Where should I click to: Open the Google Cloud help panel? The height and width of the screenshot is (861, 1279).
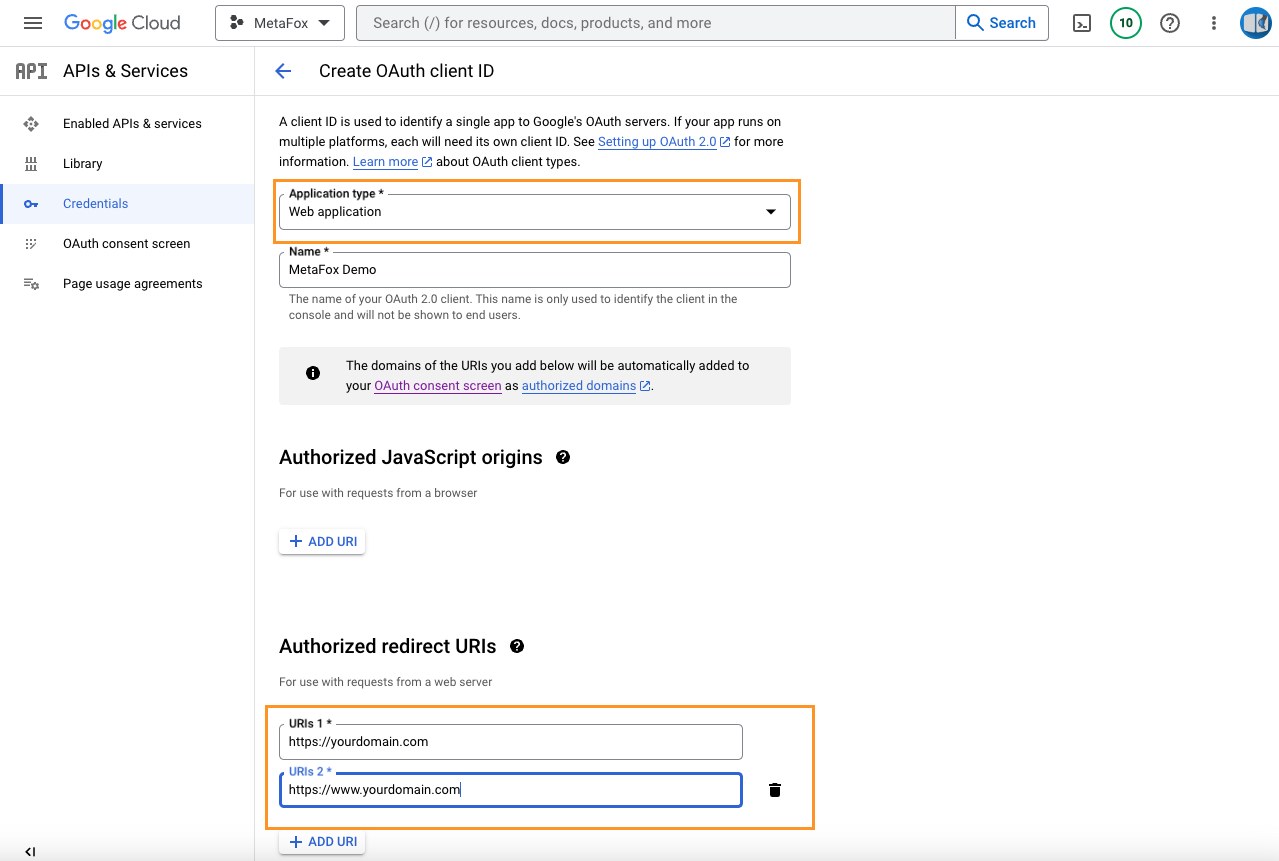tap(1169, 23)
